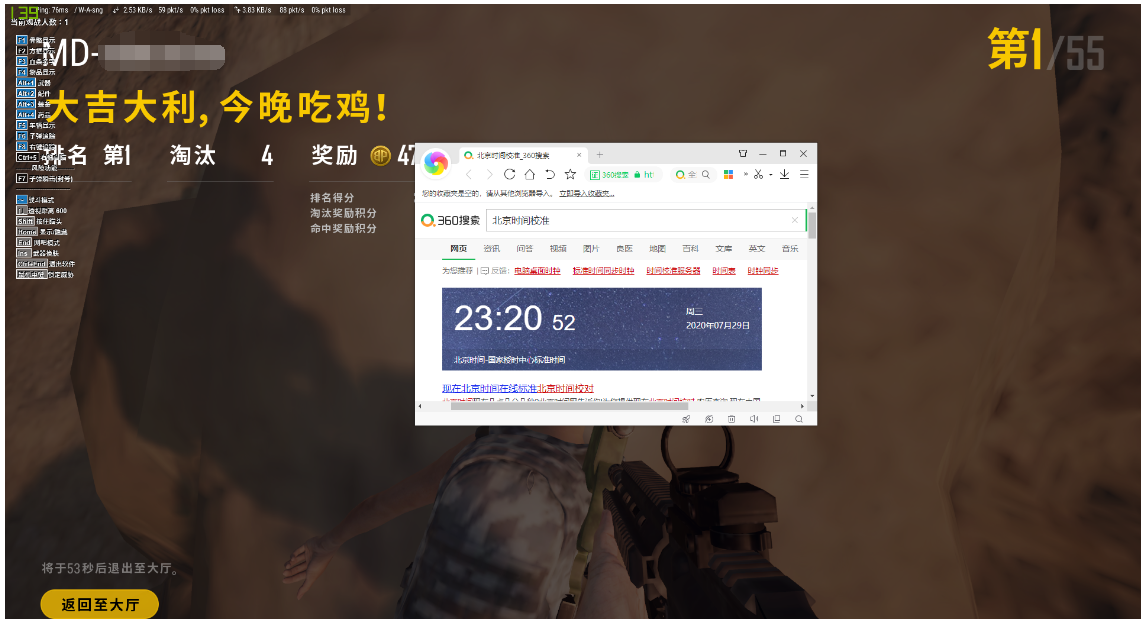Viewport: 1145px width, 619px height.
Task: Open the zoom magnifier in status bar
Action: click(799, 419)
